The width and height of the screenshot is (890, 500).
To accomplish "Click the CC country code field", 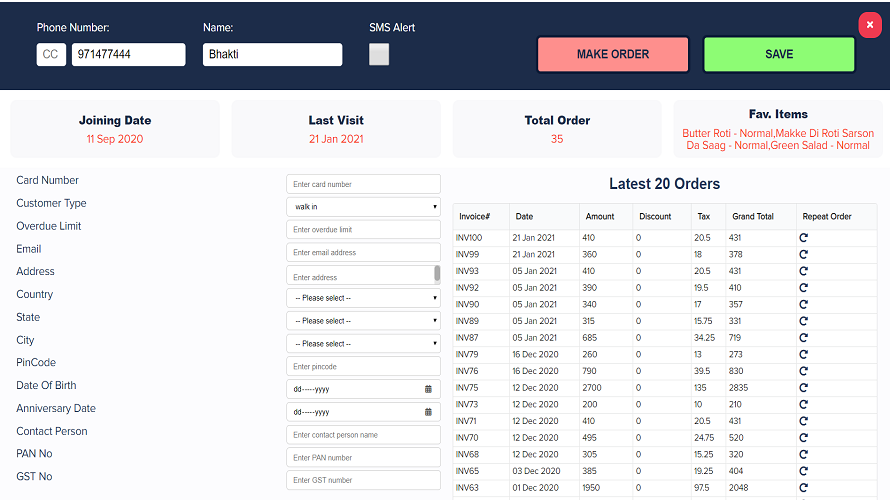I will (51, 54).
